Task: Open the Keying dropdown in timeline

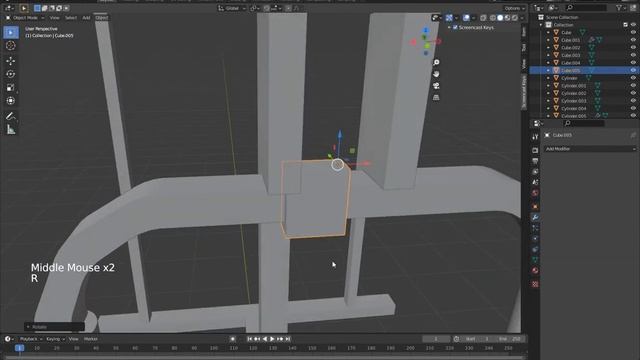Action: [x=55, y=339]
